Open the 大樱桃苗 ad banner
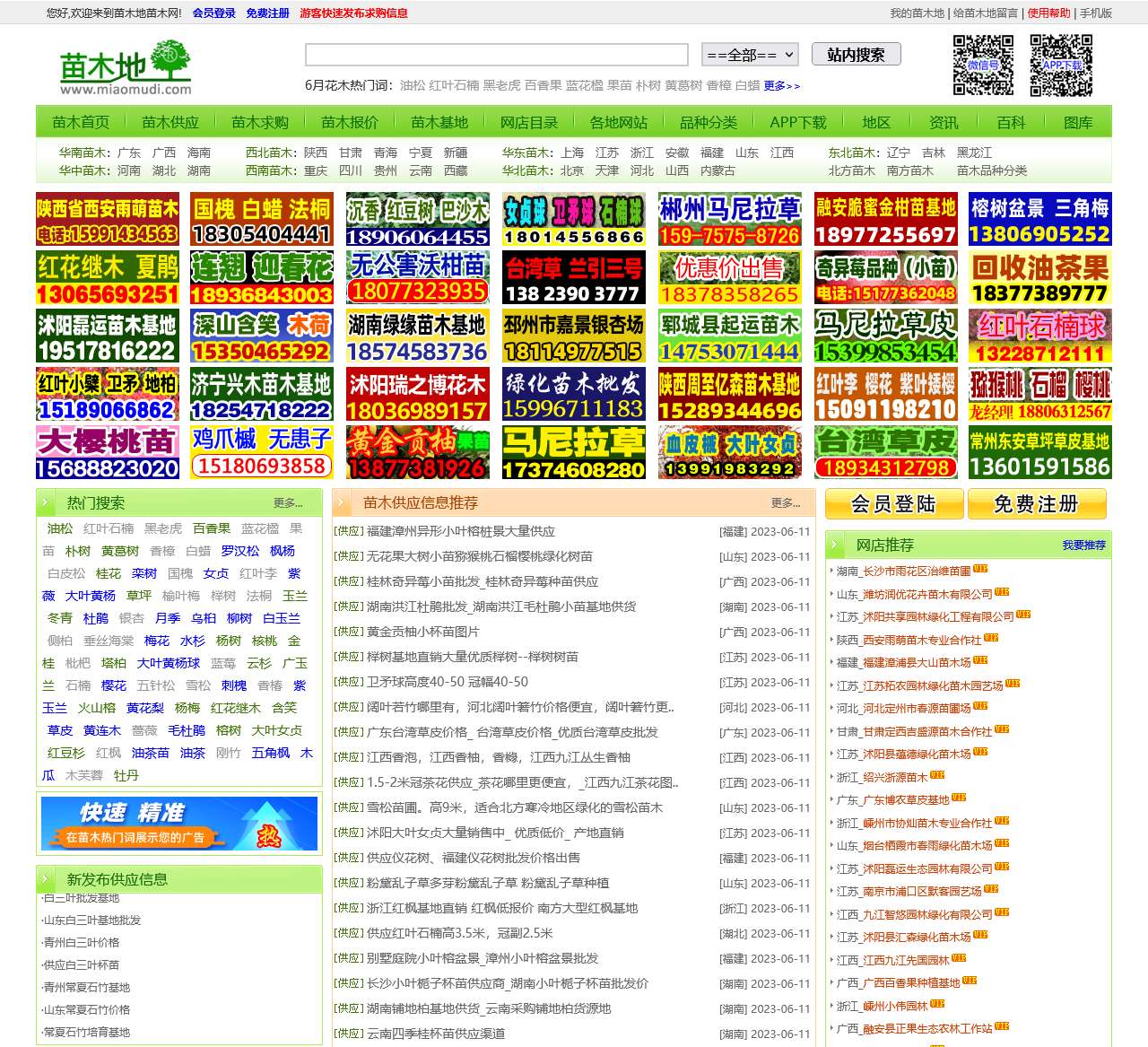The height and width of the screenshot is (1047, 1148). point(108,452)
